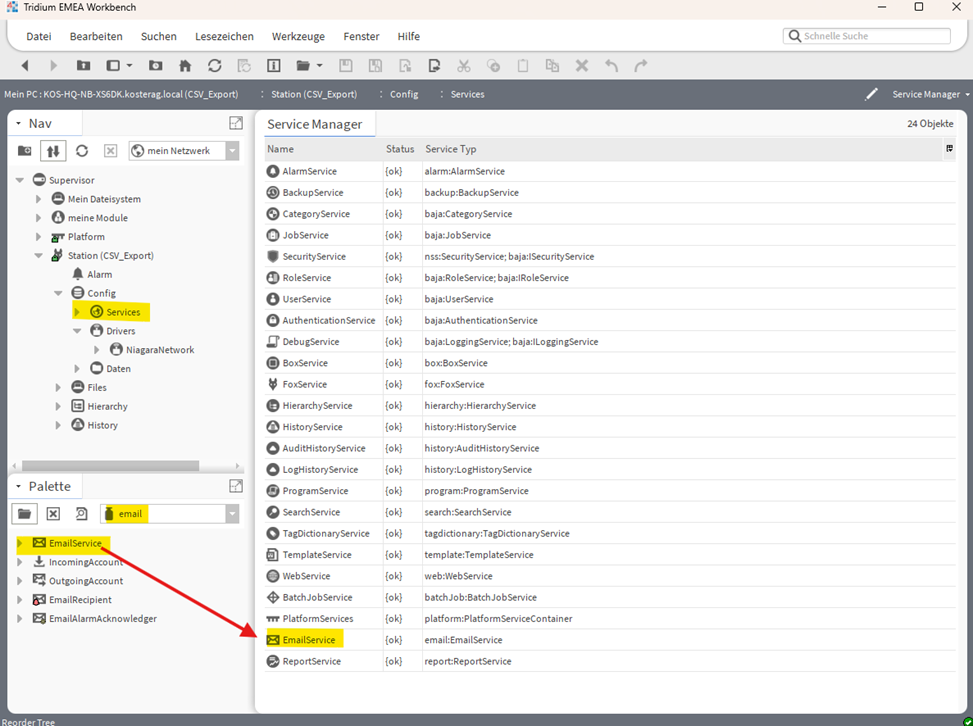Collapse the Drivers node in the Nav tree
This screenshot has height=726, width=973.
pos(78,331)
